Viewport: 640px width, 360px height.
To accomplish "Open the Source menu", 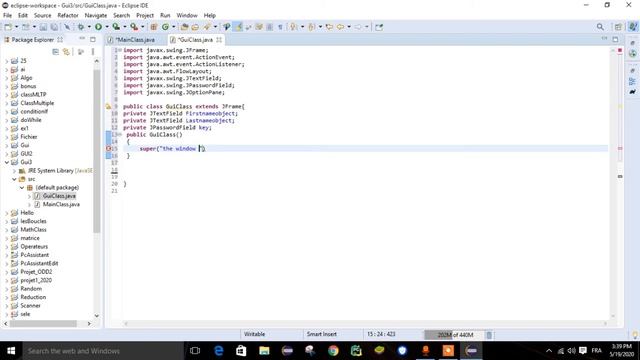I will click(42, 16).
